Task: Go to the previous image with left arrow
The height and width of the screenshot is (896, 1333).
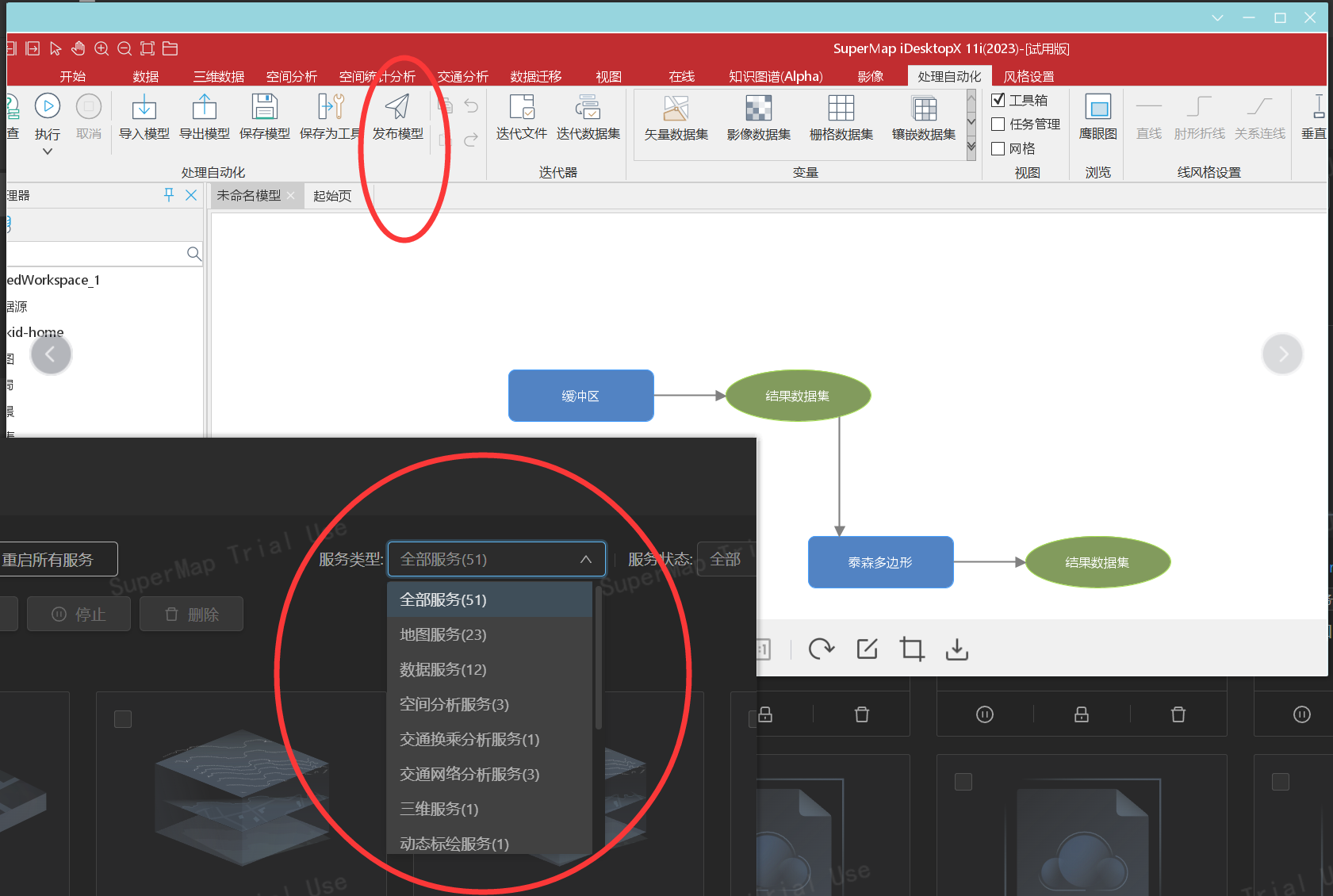Action: 51,354
